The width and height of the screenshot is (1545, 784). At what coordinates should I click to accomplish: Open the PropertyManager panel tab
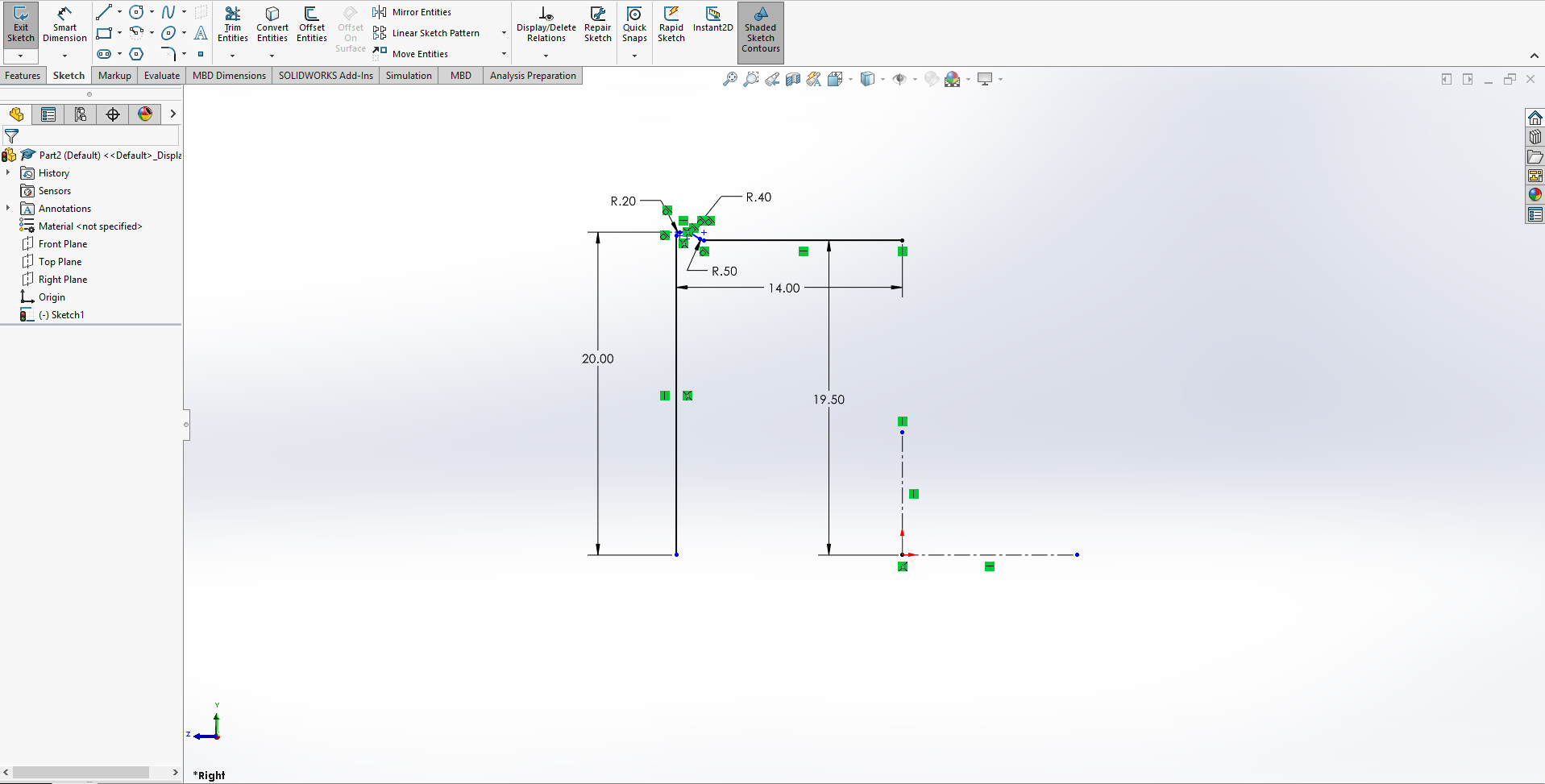(x=48, y=114)
